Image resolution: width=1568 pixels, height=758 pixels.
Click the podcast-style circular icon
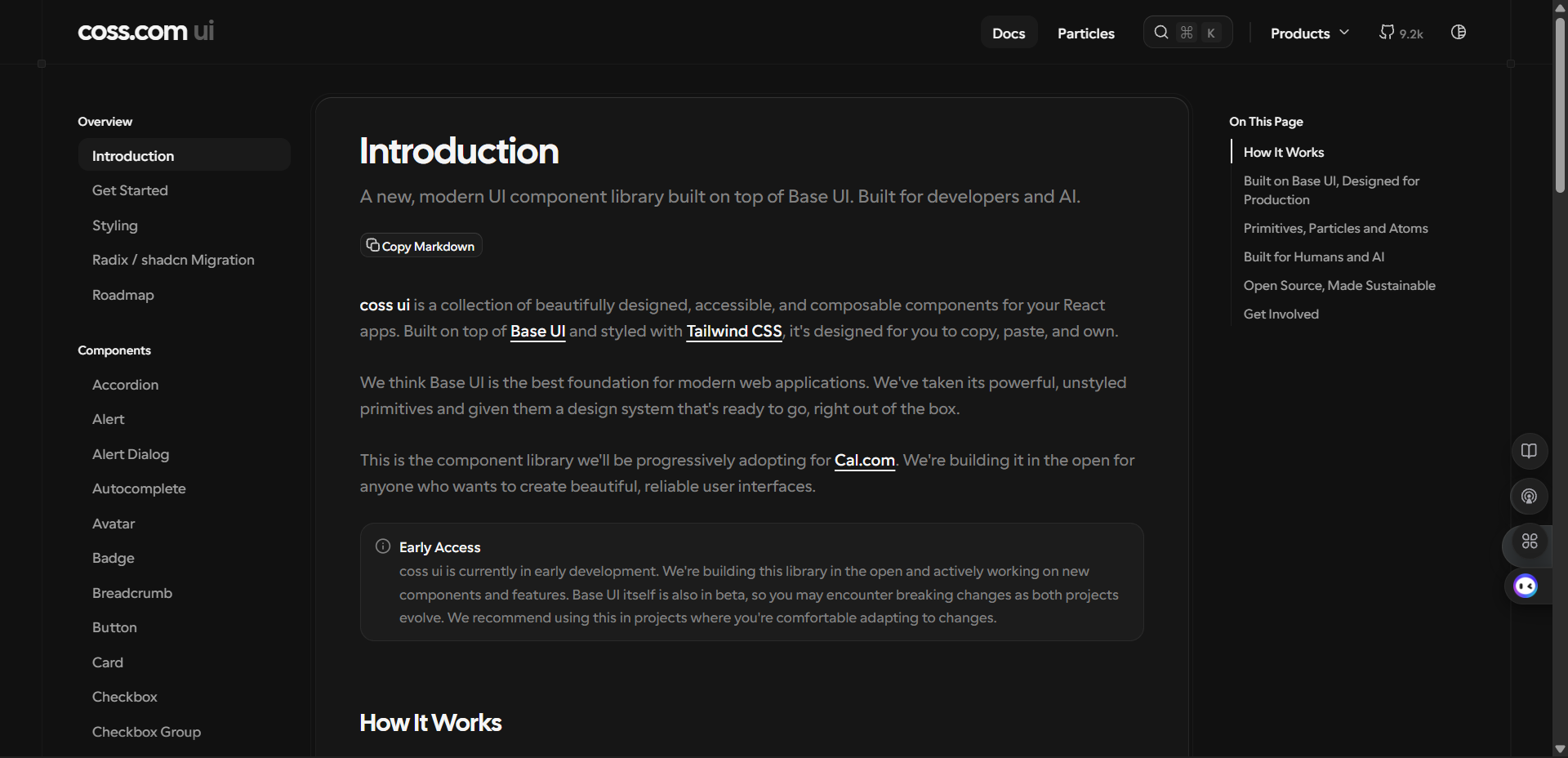(x=1529, y=496)
